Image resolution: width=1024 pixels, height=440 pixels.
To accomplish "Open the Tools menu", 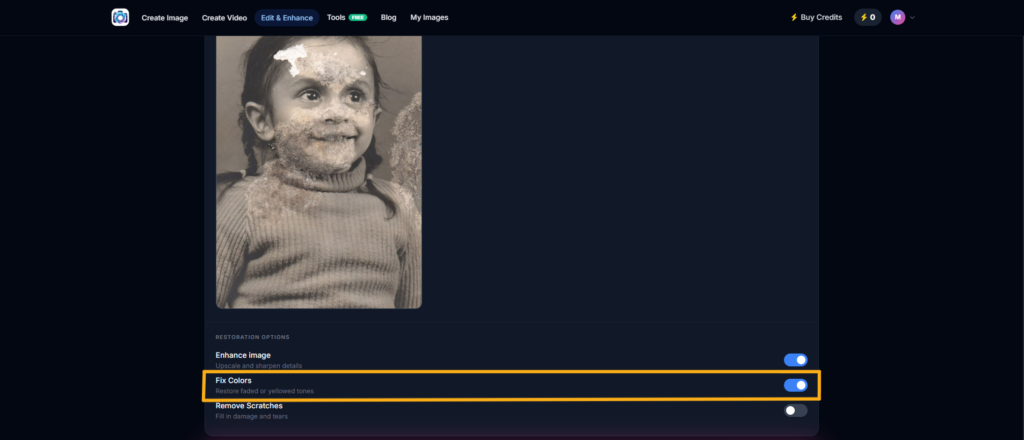I will point(336,18).
